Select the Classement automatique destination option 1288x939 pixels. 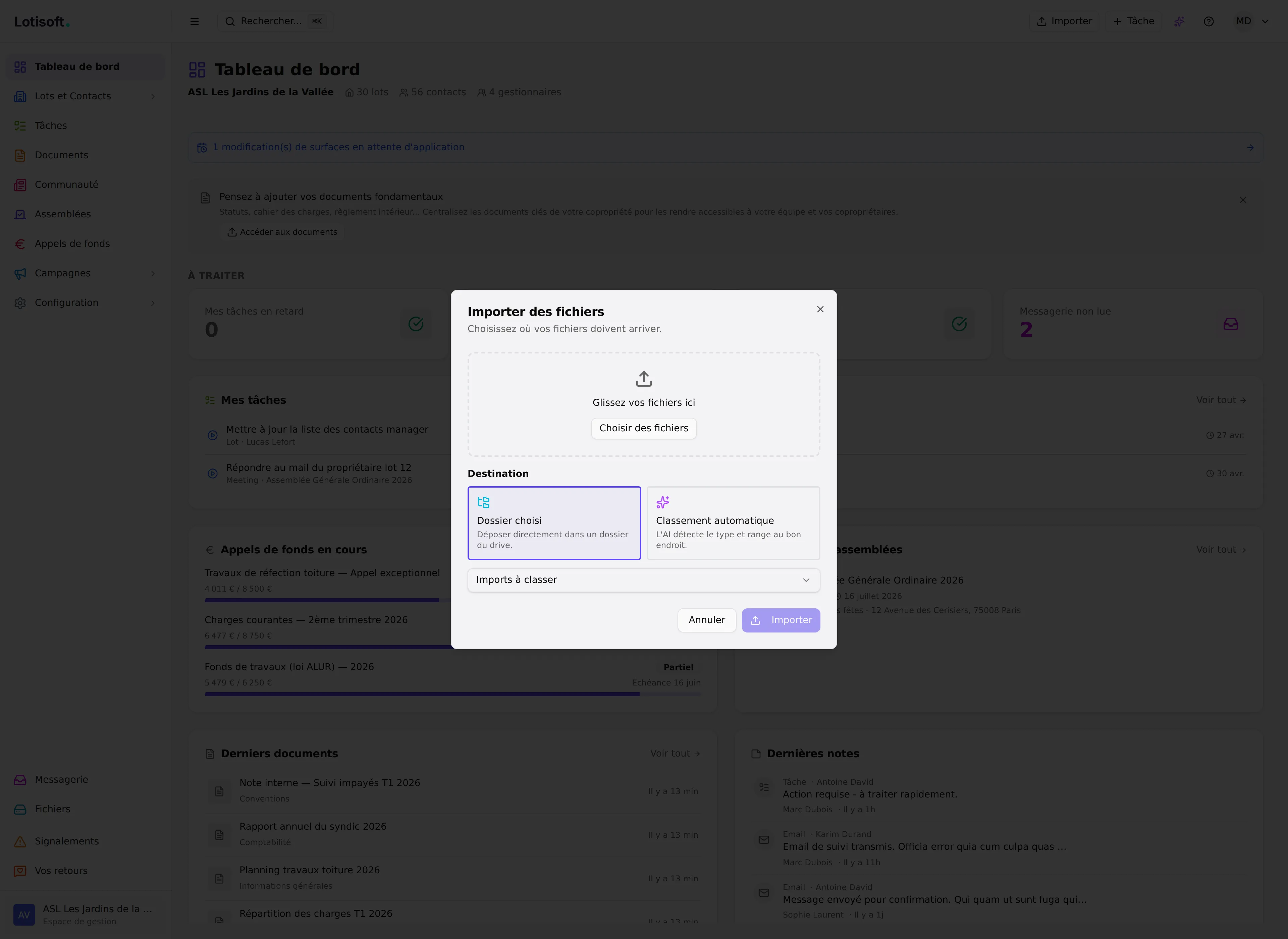[x=733, y=523]
